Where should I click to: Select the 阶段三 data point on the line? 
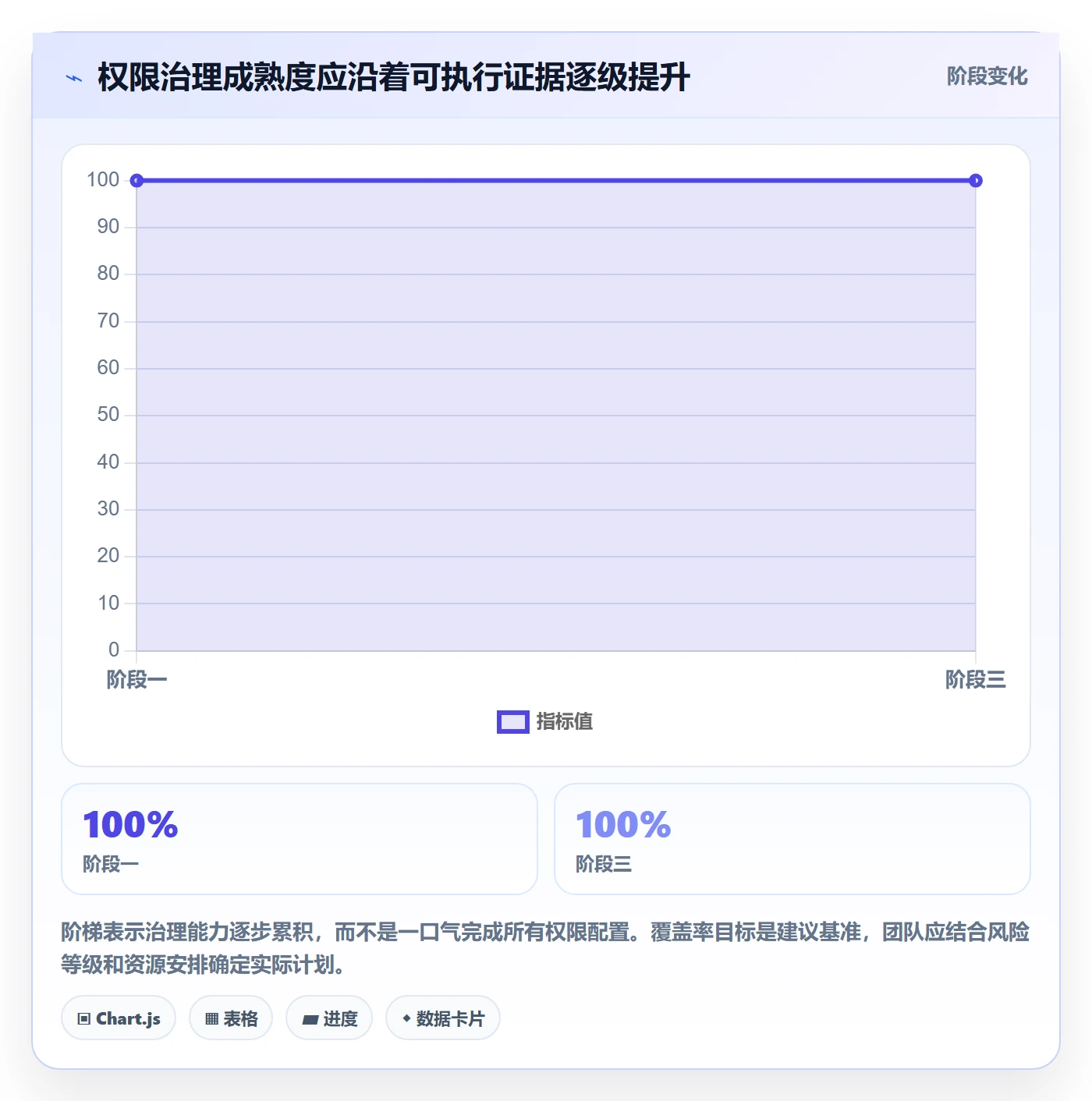tap(975, 181)
